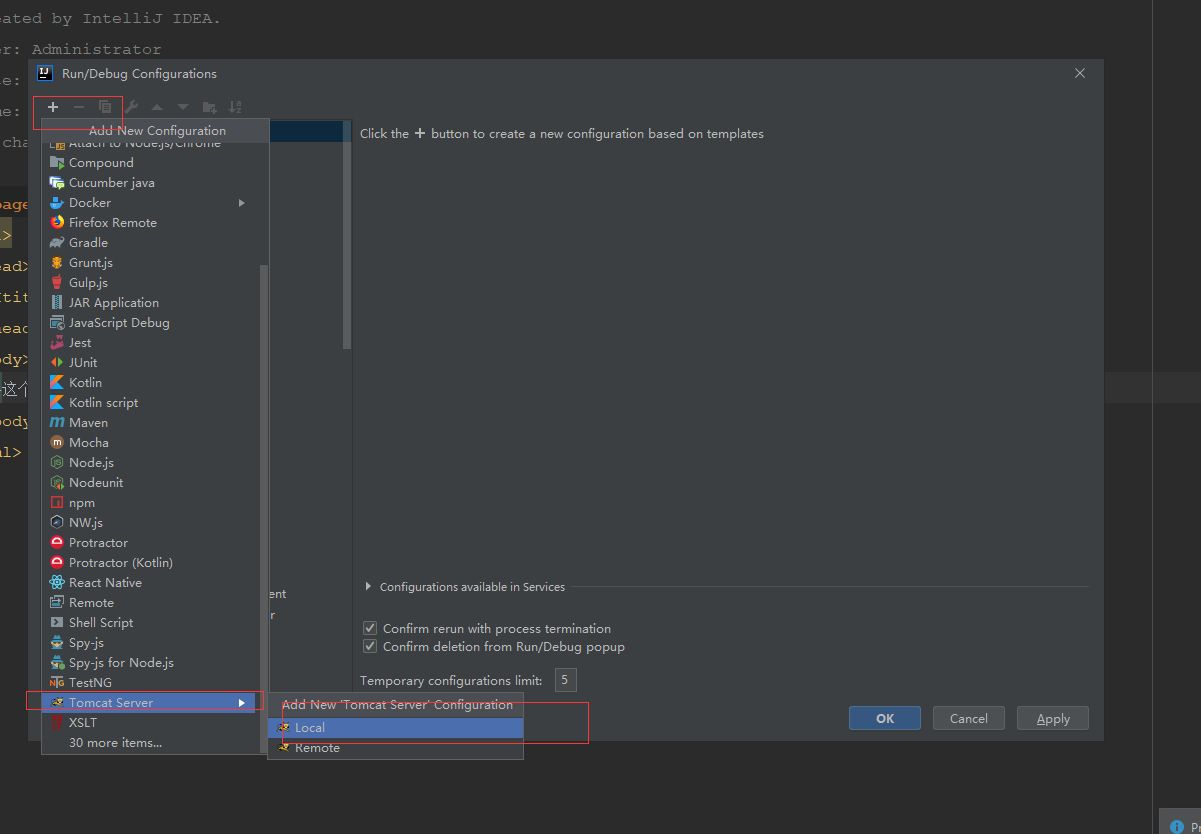Click the plus Add New Configuration button

pyautogui.click(x=53, y=107)
